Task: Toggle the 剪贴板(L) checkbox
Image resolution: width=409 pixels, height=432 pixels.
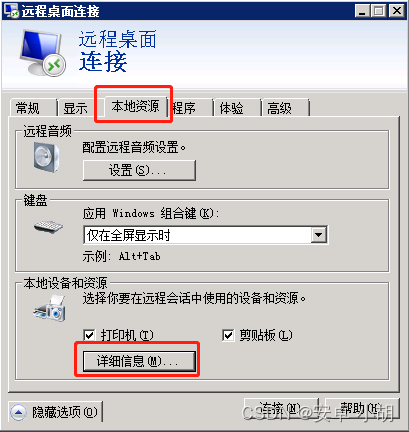Action: click(228, 335)
